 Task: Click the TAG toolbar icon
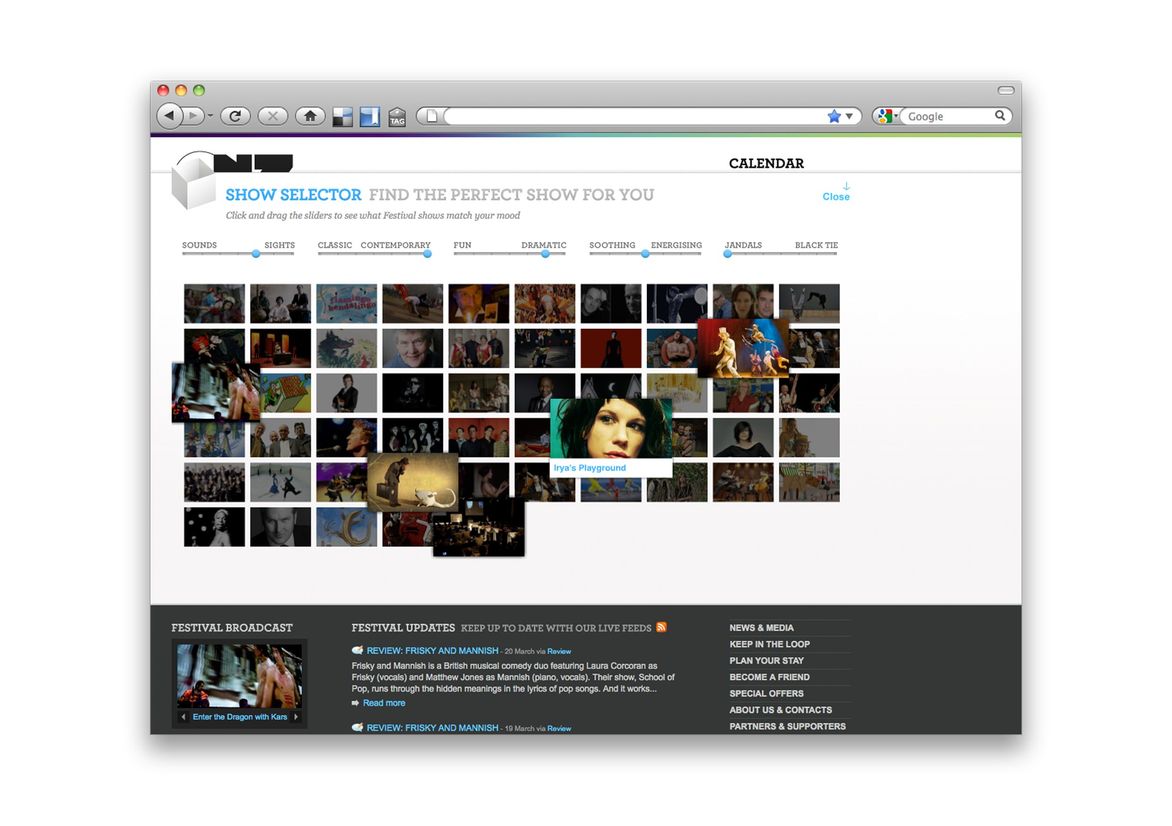(397, 117)
